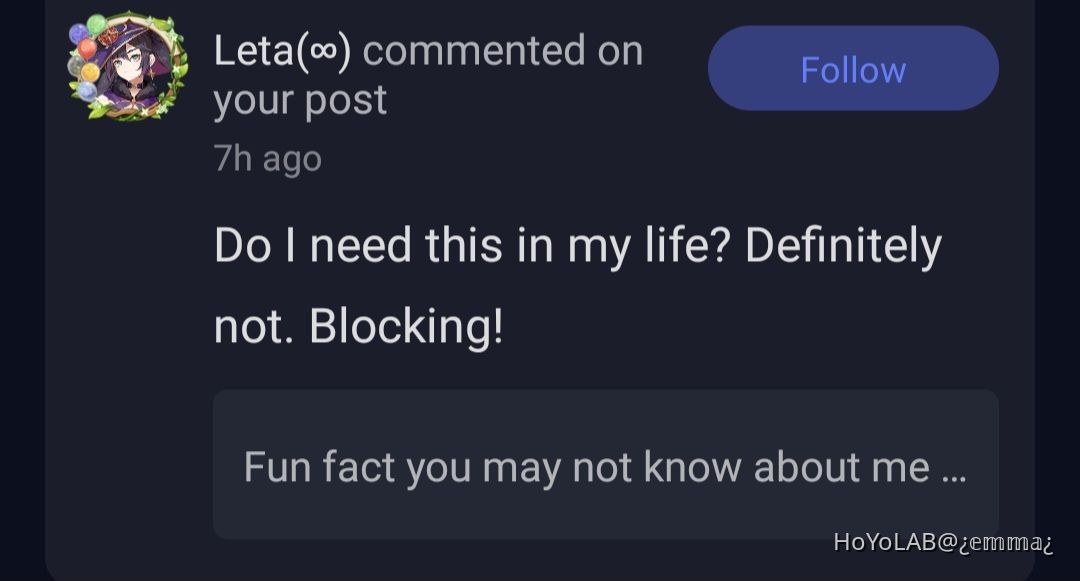Follow the user Leta(∞)
This screenshot has width=1080, height=581.
pos(853,68)
